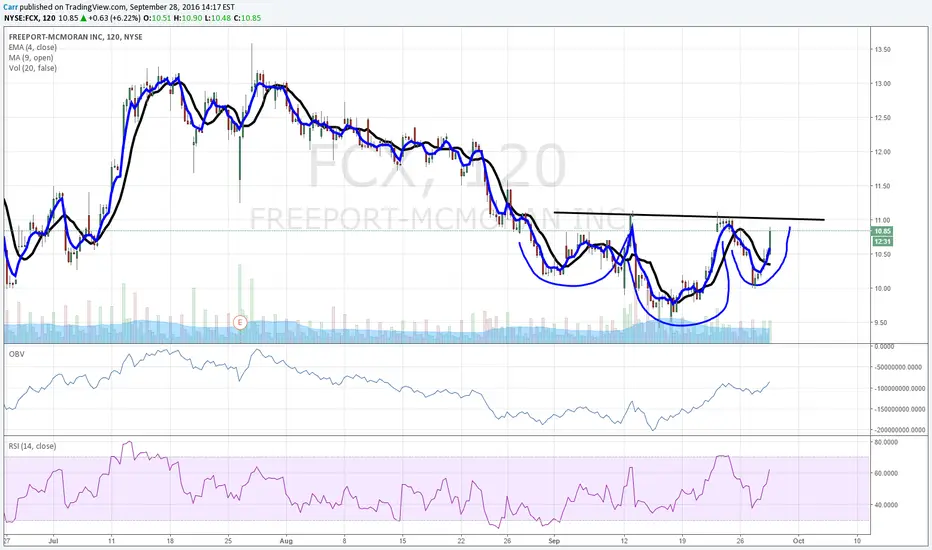Click the 40.0000 RSI axis label
This screenshot has width=932, height=550.
coord(886,505)
